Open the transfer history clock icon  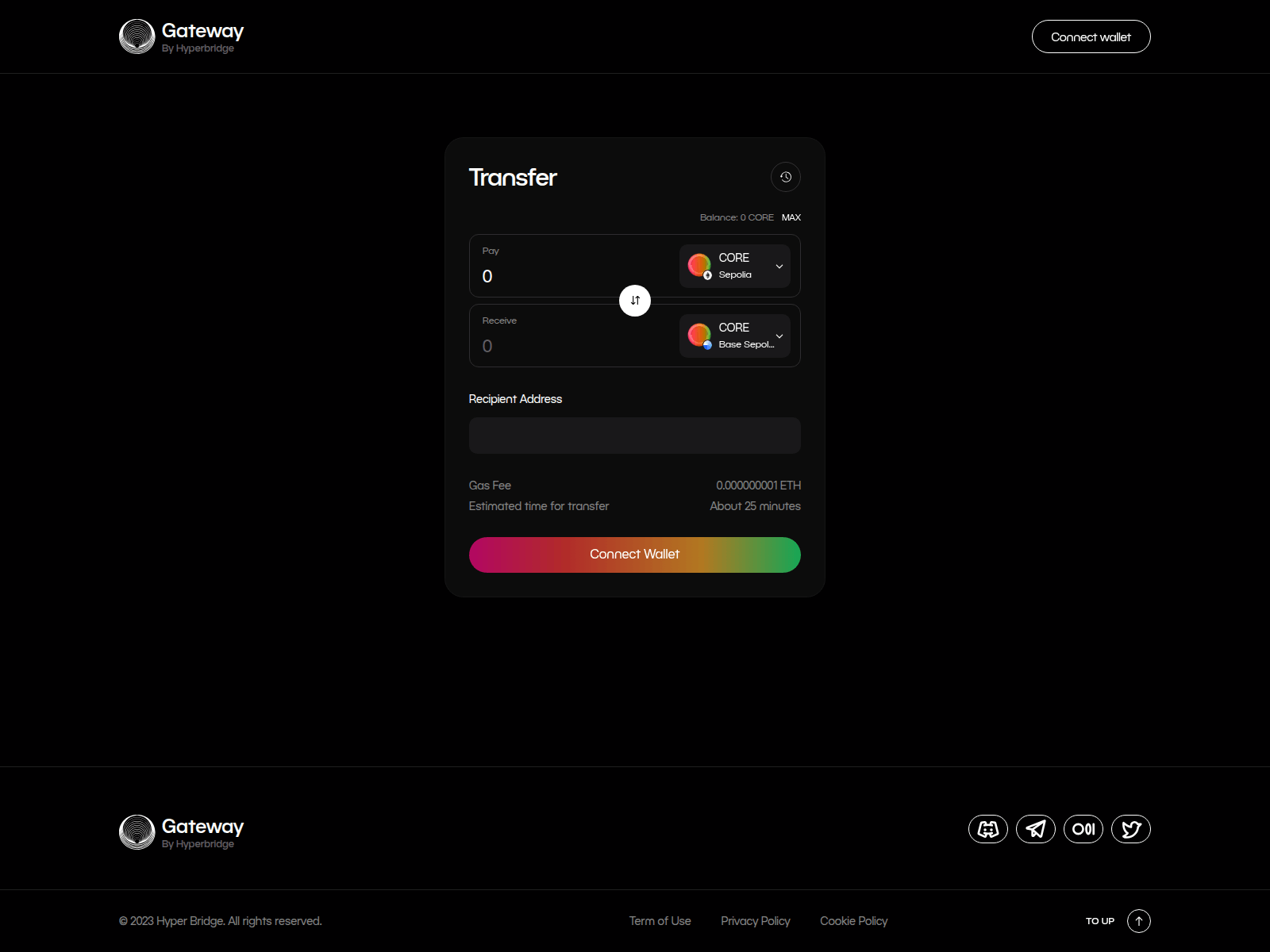click(786, 177)
